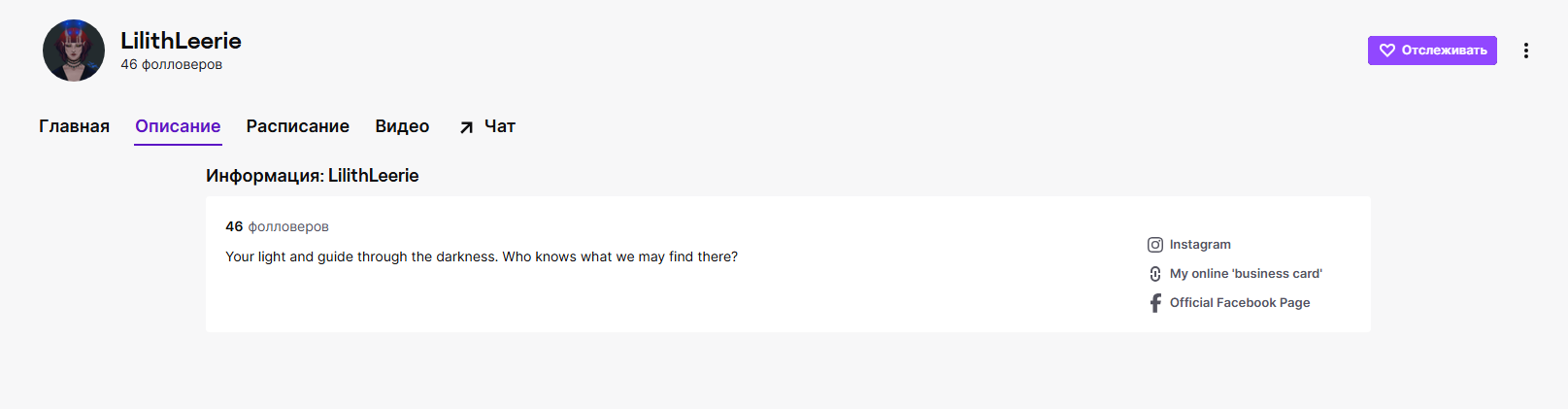Click the follower count inside the info panel
This screenshot has height=409, width=1568.
point(277,226)
